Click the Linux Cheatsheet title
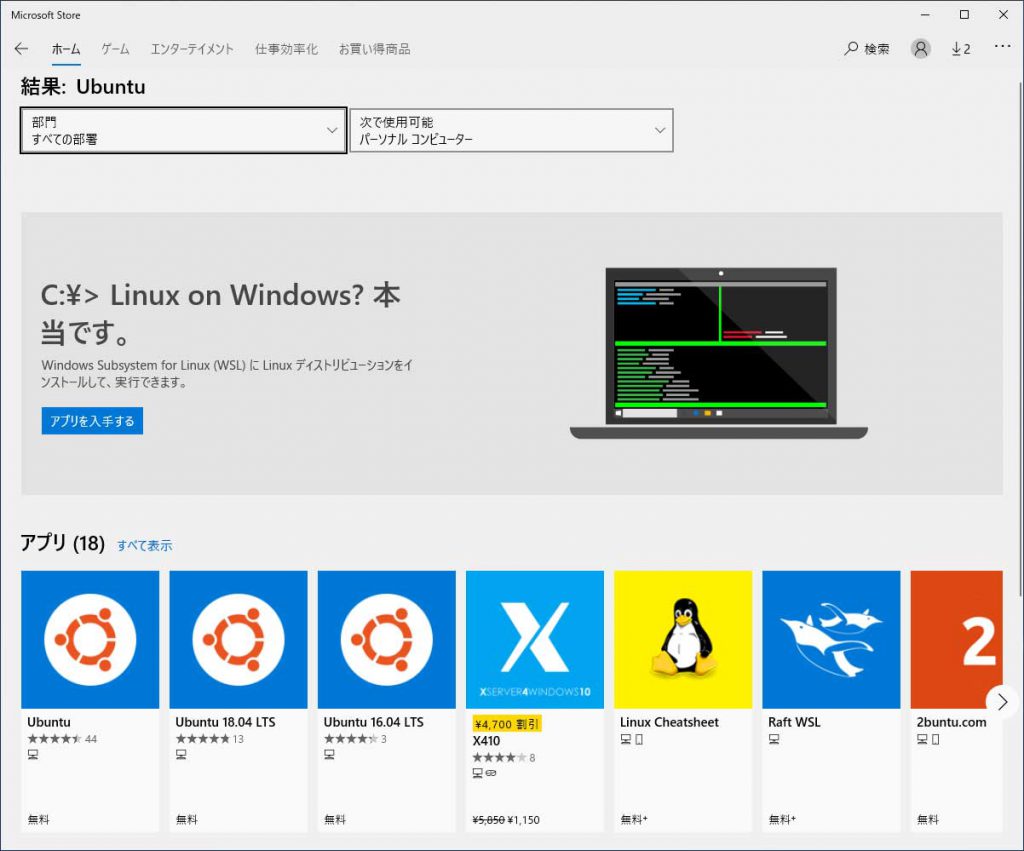1024x851 pixels. pyautogui.click(x=669, y=722)
